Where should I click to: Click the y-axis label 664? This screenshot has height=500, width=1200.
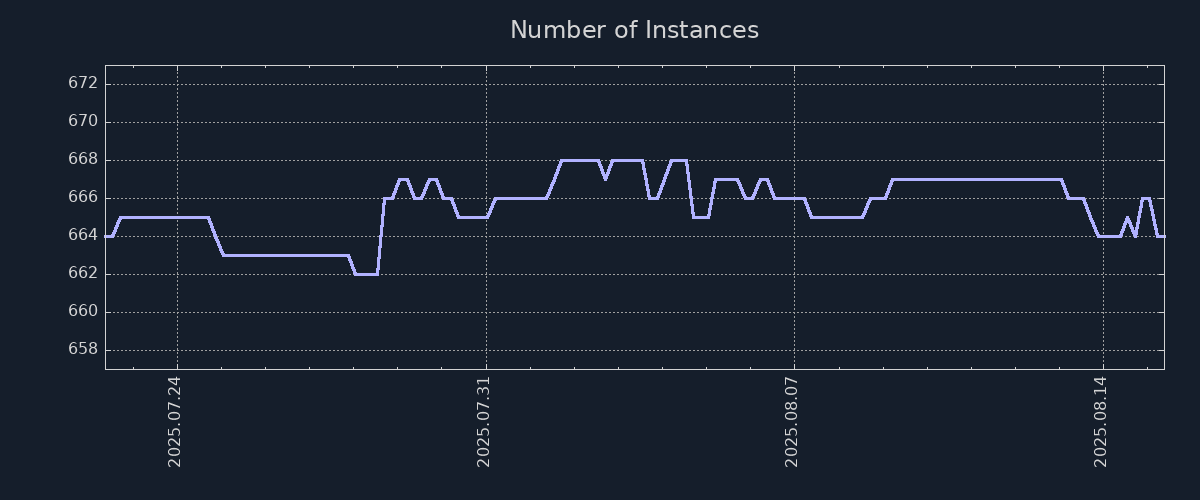point(83,235)
